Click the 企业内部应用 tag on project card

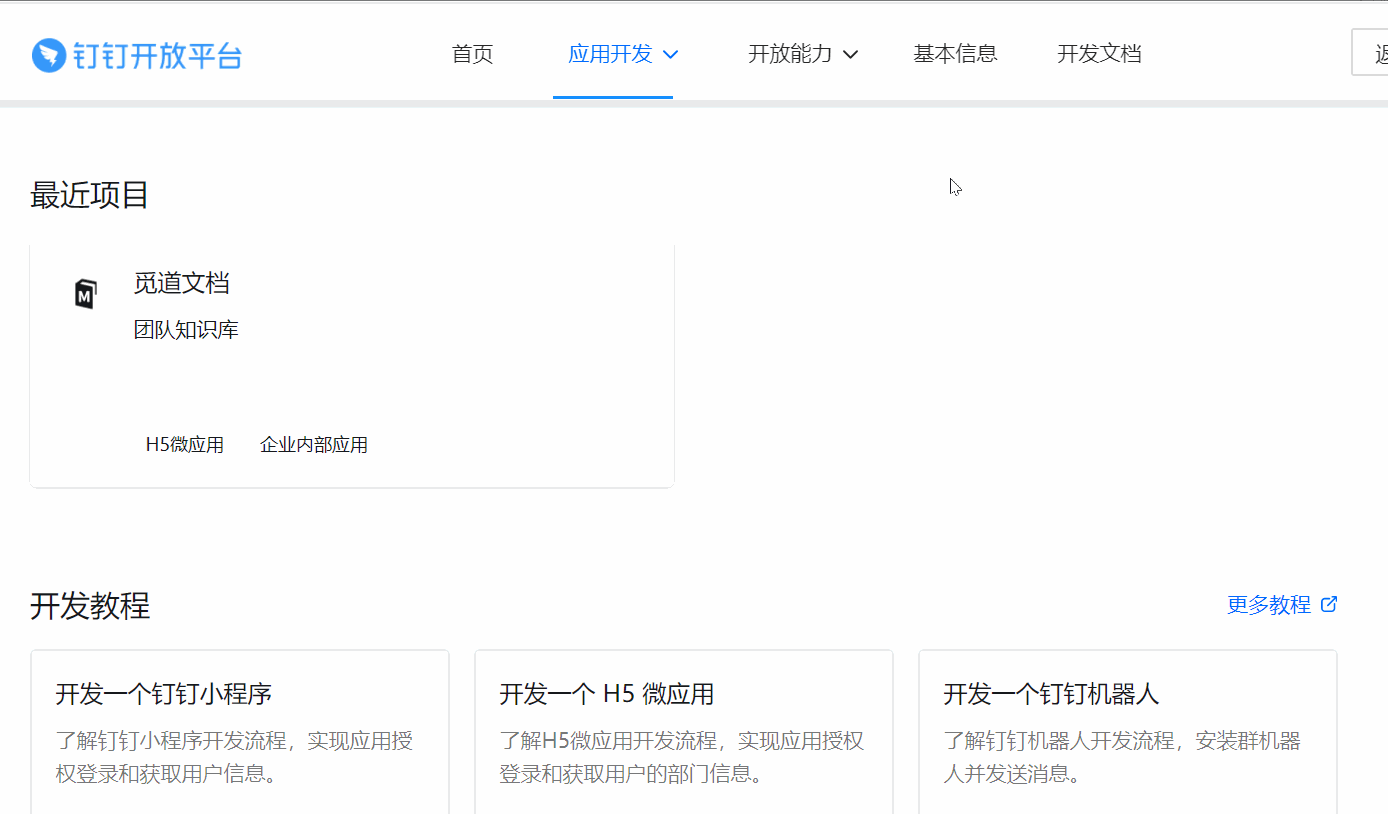(314, 445)
